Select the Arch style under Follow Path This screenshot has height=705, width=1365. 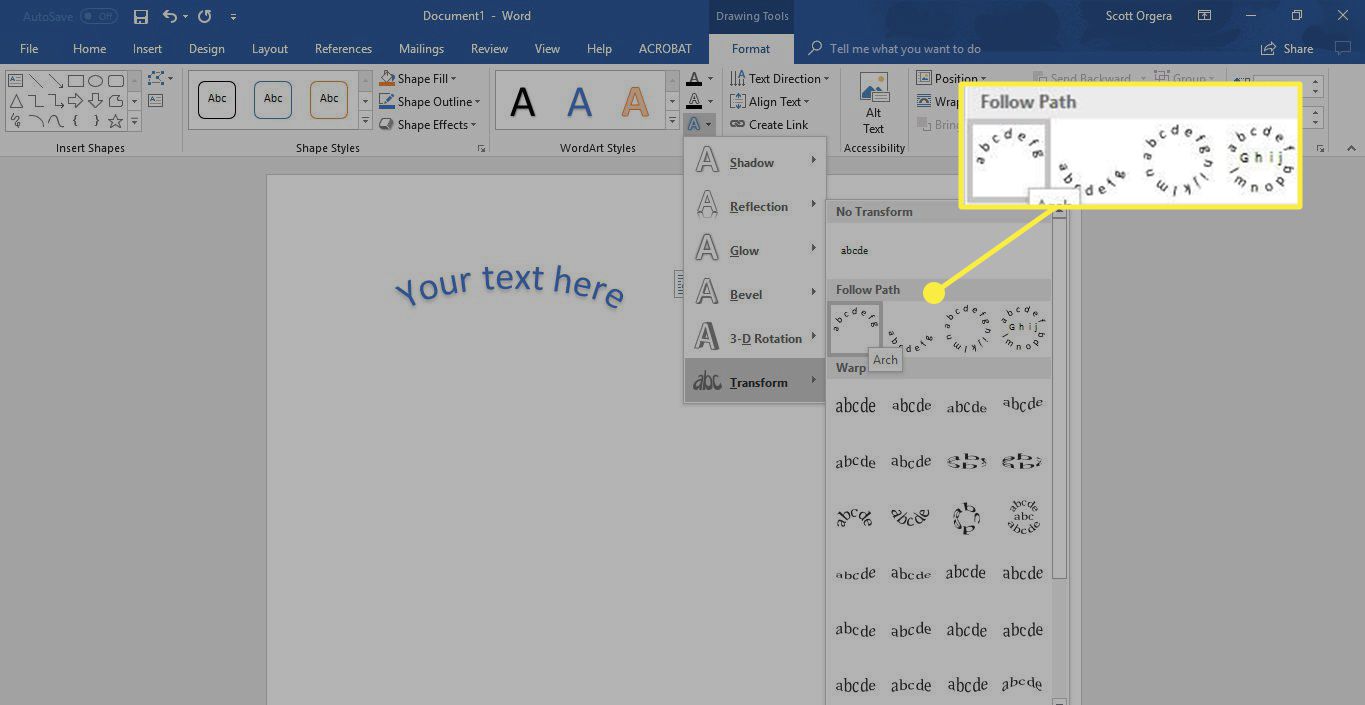[855, 326]
